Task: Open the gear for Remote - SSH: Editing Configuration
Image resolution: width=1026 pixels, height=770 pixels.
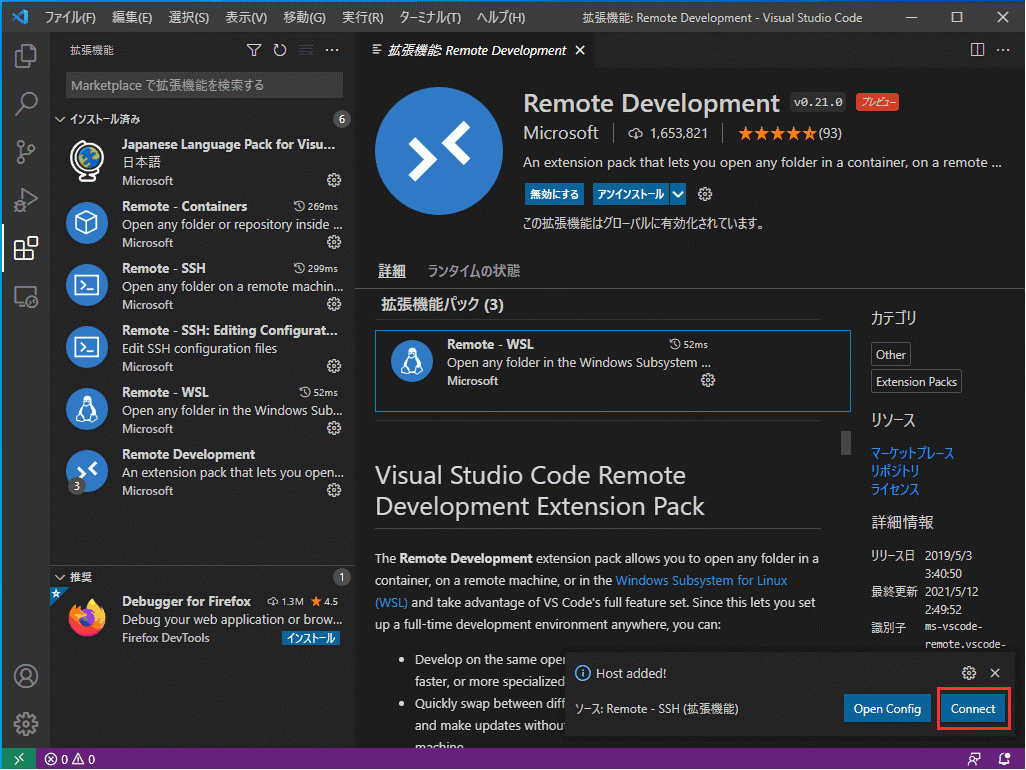Action: pos(334,366)
